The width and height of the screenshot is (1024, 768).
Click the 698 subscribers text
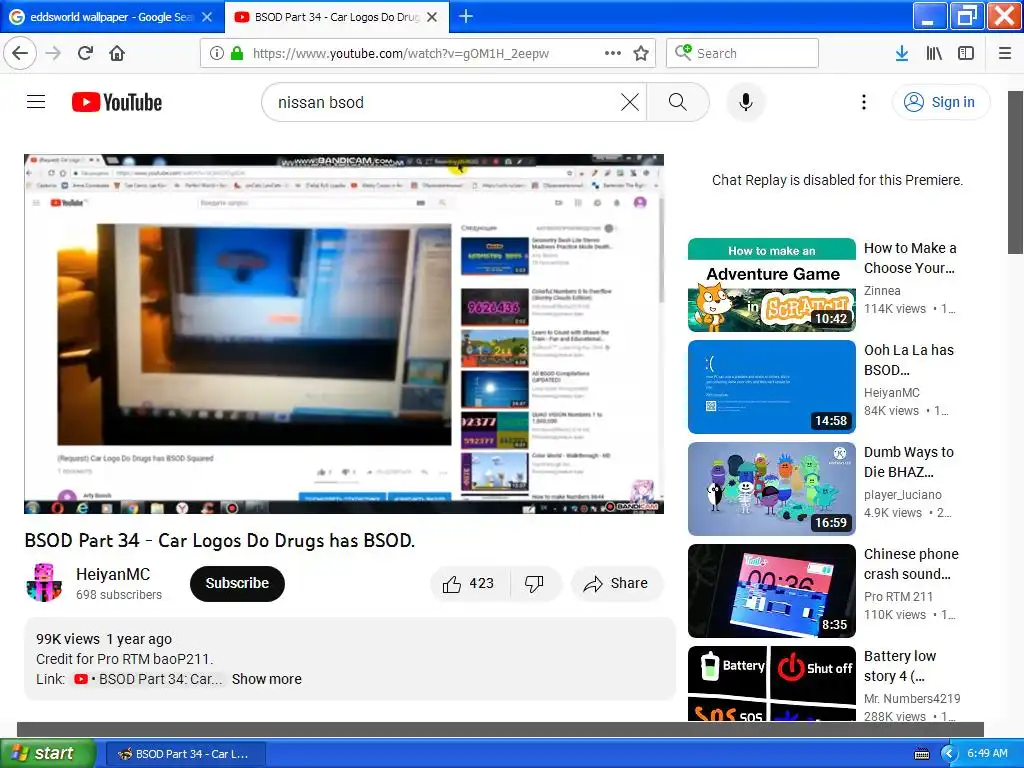pos(119,595)
